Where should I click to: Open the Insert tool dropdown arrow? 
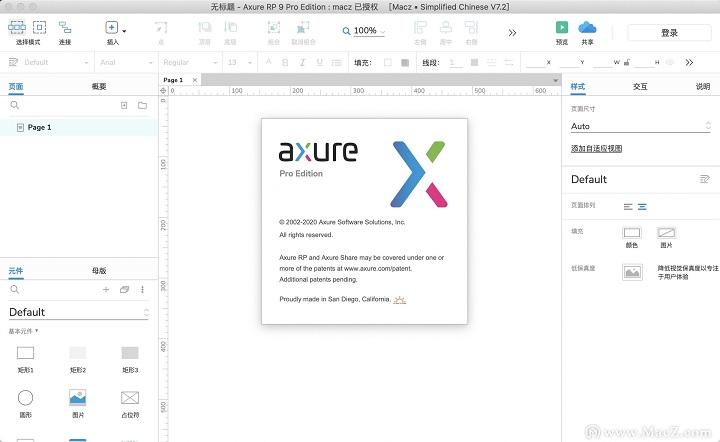click(x=124, y=31)
